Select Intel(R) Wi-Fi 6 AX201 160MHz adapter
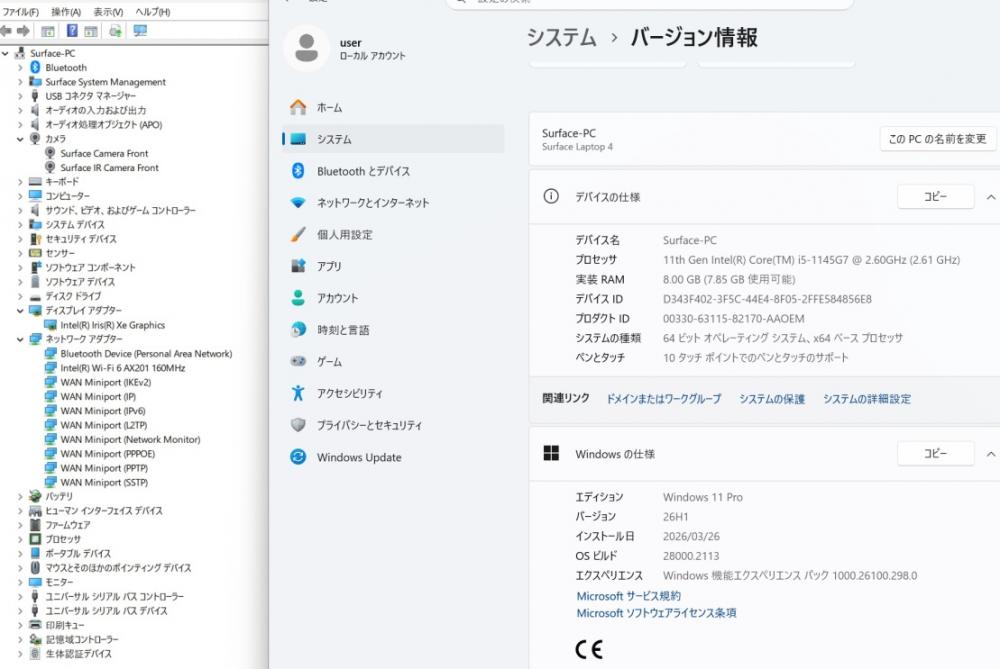1000x669 pixels. pos(122,368)
